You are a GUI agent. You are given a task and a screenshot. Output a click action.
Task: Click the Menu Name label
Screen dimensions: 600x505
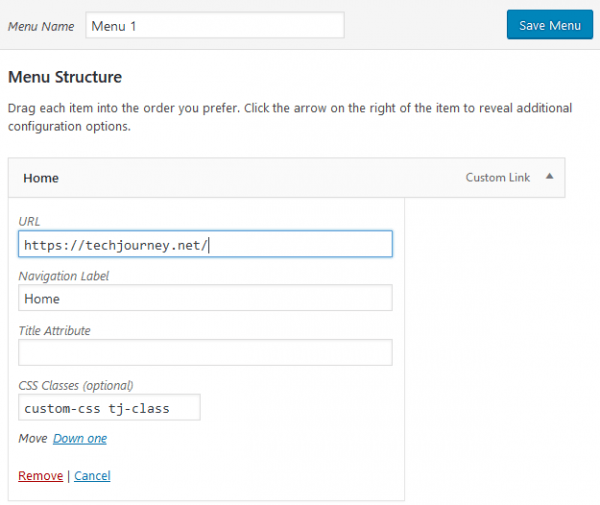click(x=41, y=26)
